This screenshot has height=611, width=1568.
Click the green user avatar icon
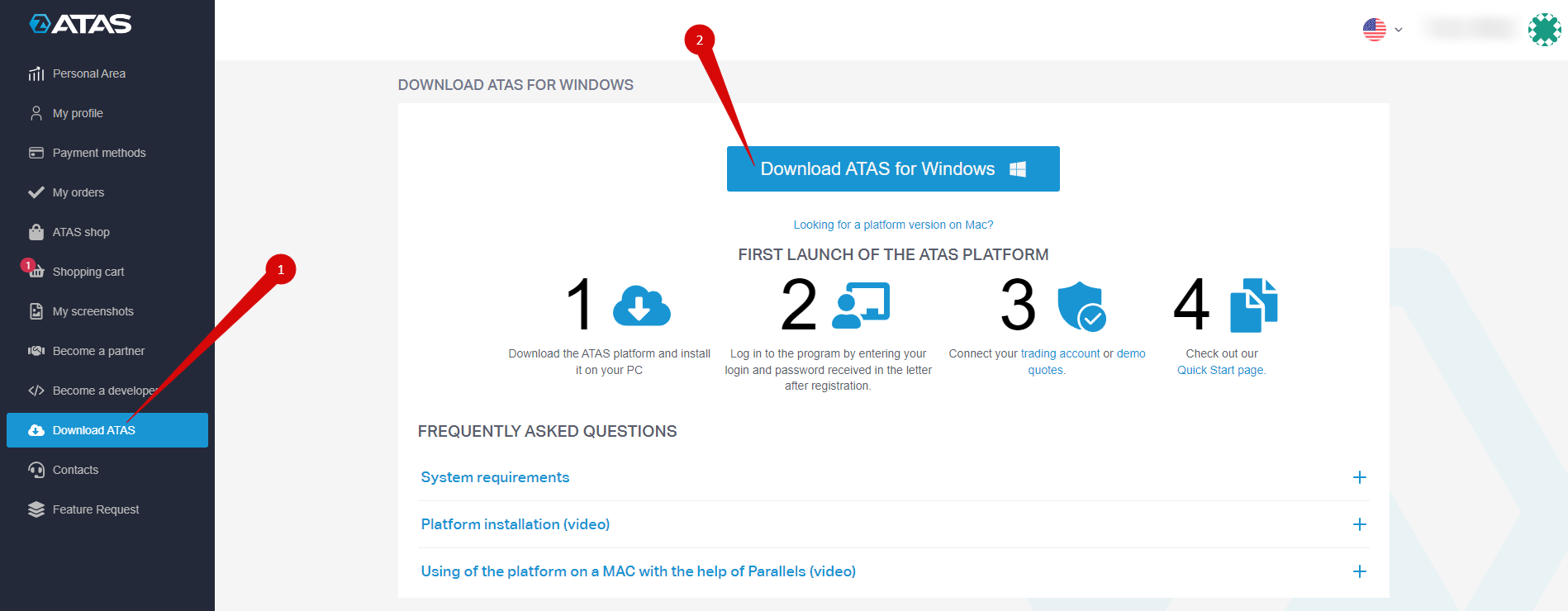coord(1544,30)
